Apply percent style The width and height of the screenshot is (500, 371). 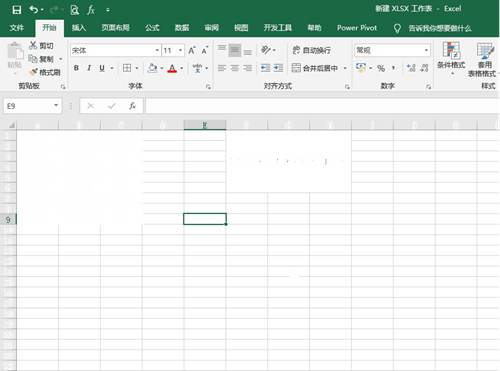381,68
